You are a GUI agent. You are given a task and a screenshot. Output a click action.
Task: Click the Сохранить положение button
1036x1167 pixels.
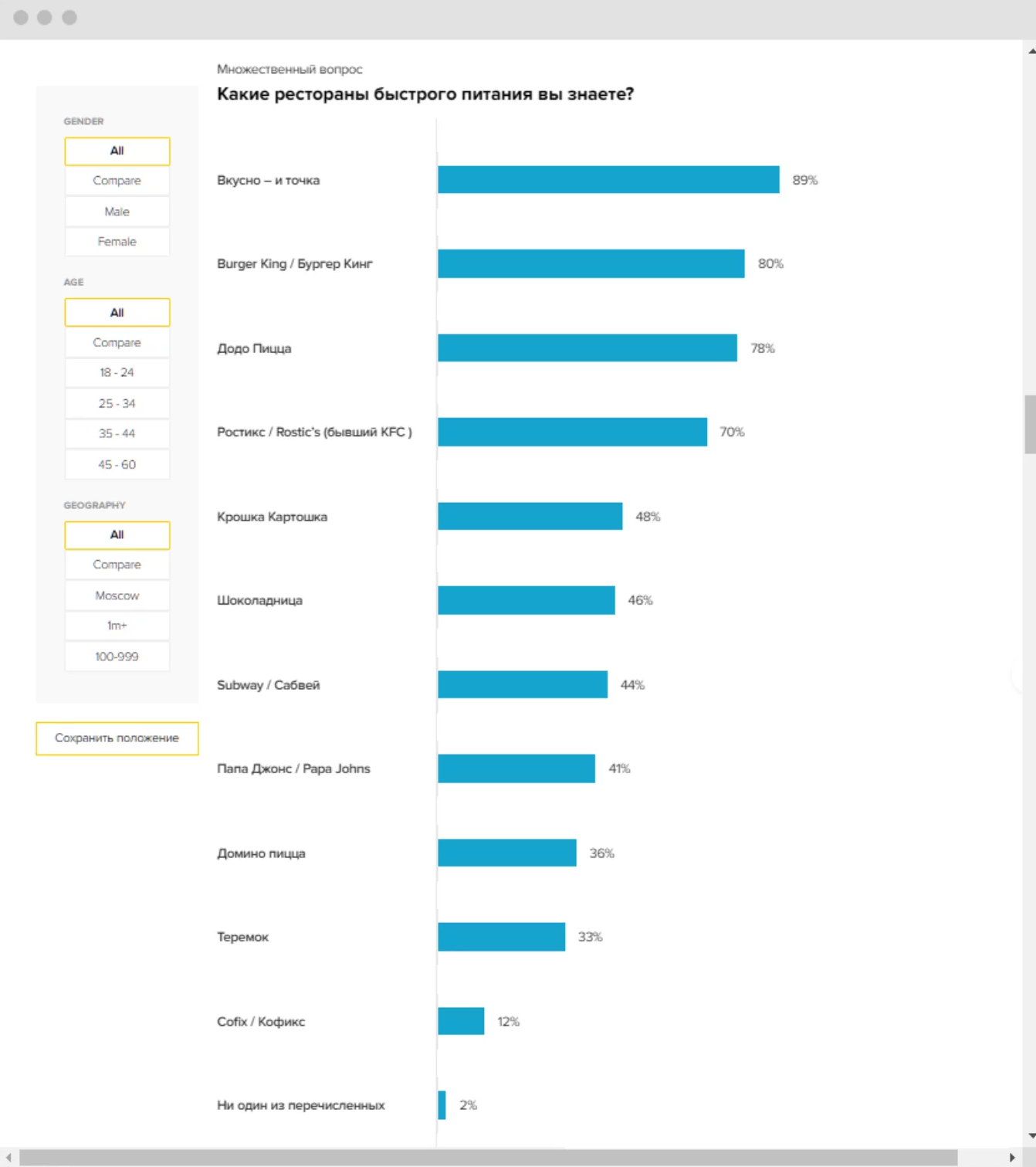[x=117, y=738]
